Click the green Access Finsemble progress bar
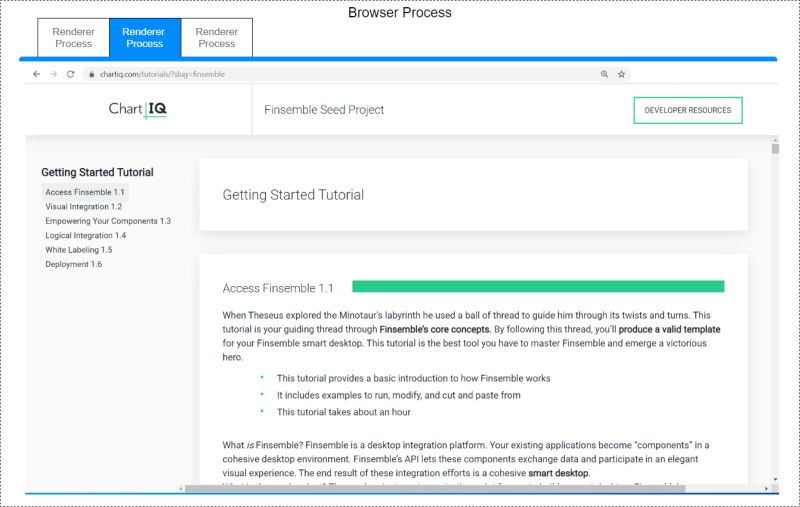Screen dimensions: 800x507 [538, 286]
